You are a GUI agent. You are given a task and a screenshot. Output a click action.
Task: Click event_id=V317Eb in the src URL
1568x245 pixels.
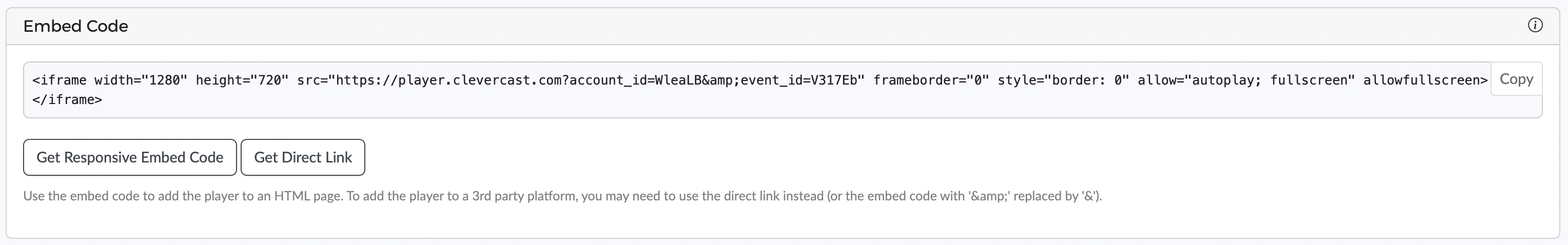click(798, 80)
